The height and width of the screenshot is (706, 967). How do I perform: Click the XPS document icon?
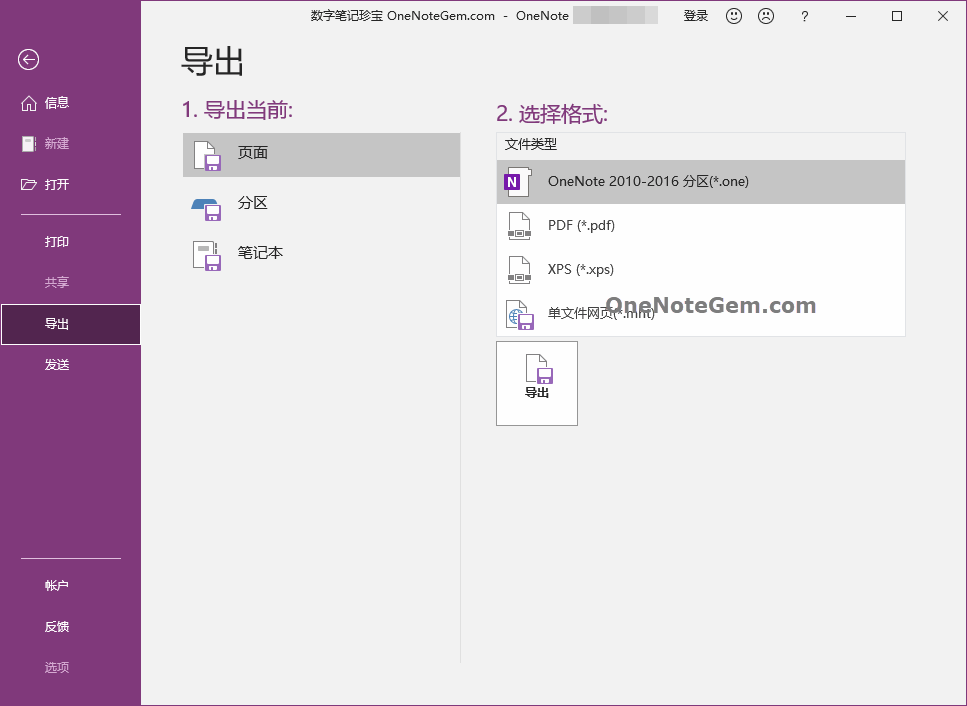coord(519,270)
